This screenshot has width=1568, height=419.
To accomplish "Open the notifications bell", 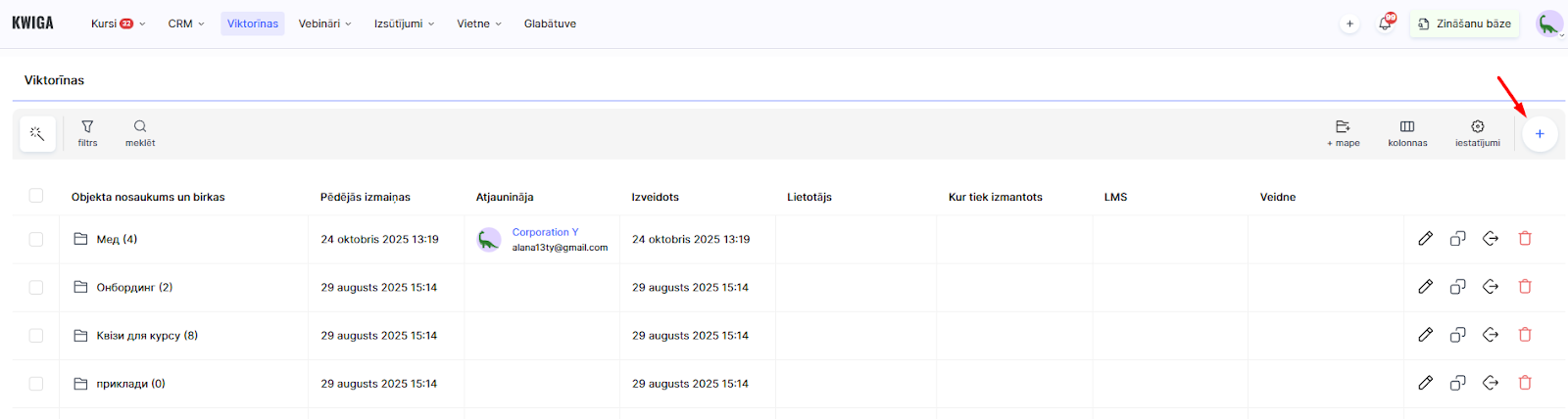I will (1385, 23).
